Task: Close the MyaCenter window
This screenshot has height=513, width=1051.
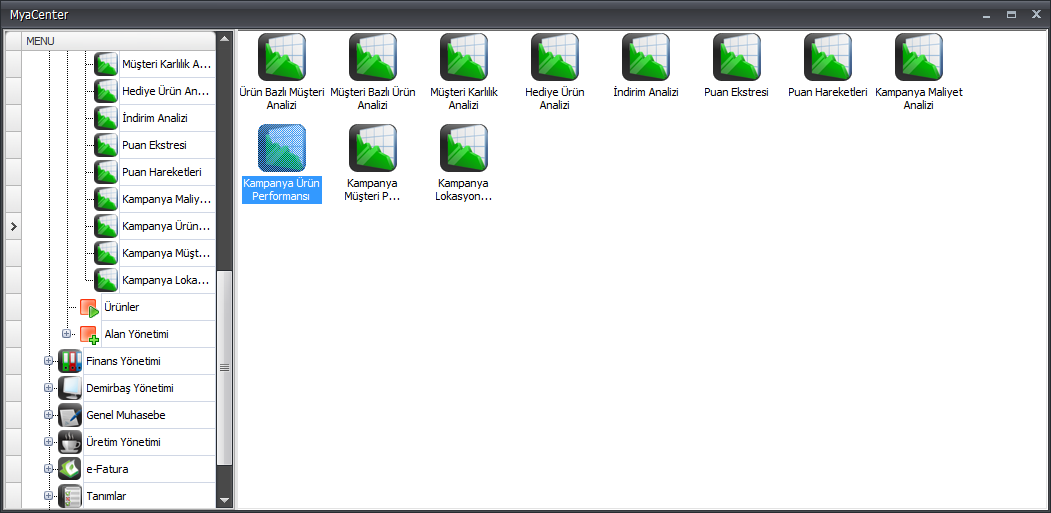Action: 1036,15
